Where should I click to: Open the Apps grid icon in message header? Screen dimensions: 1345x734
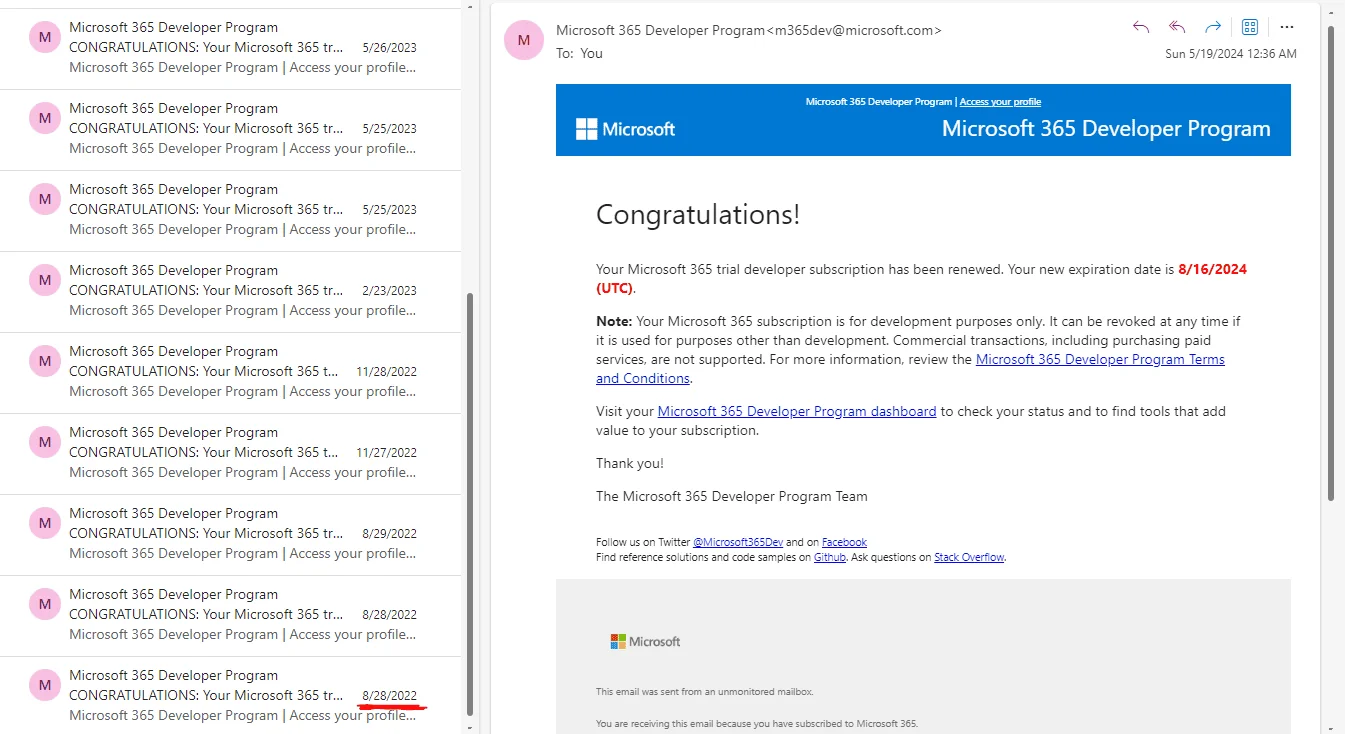tap(1250, 27)
